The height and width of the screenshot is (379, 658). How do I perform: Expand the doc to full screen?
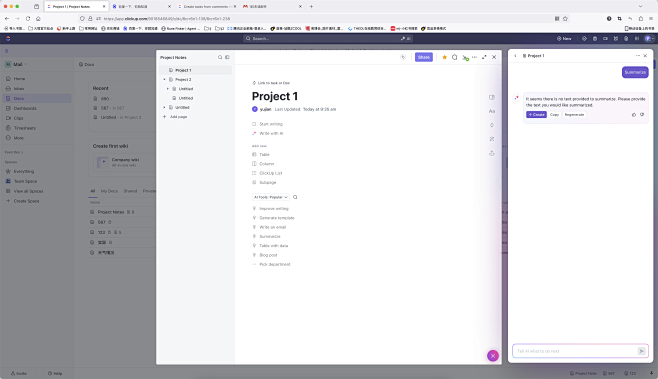coord(484,57)
